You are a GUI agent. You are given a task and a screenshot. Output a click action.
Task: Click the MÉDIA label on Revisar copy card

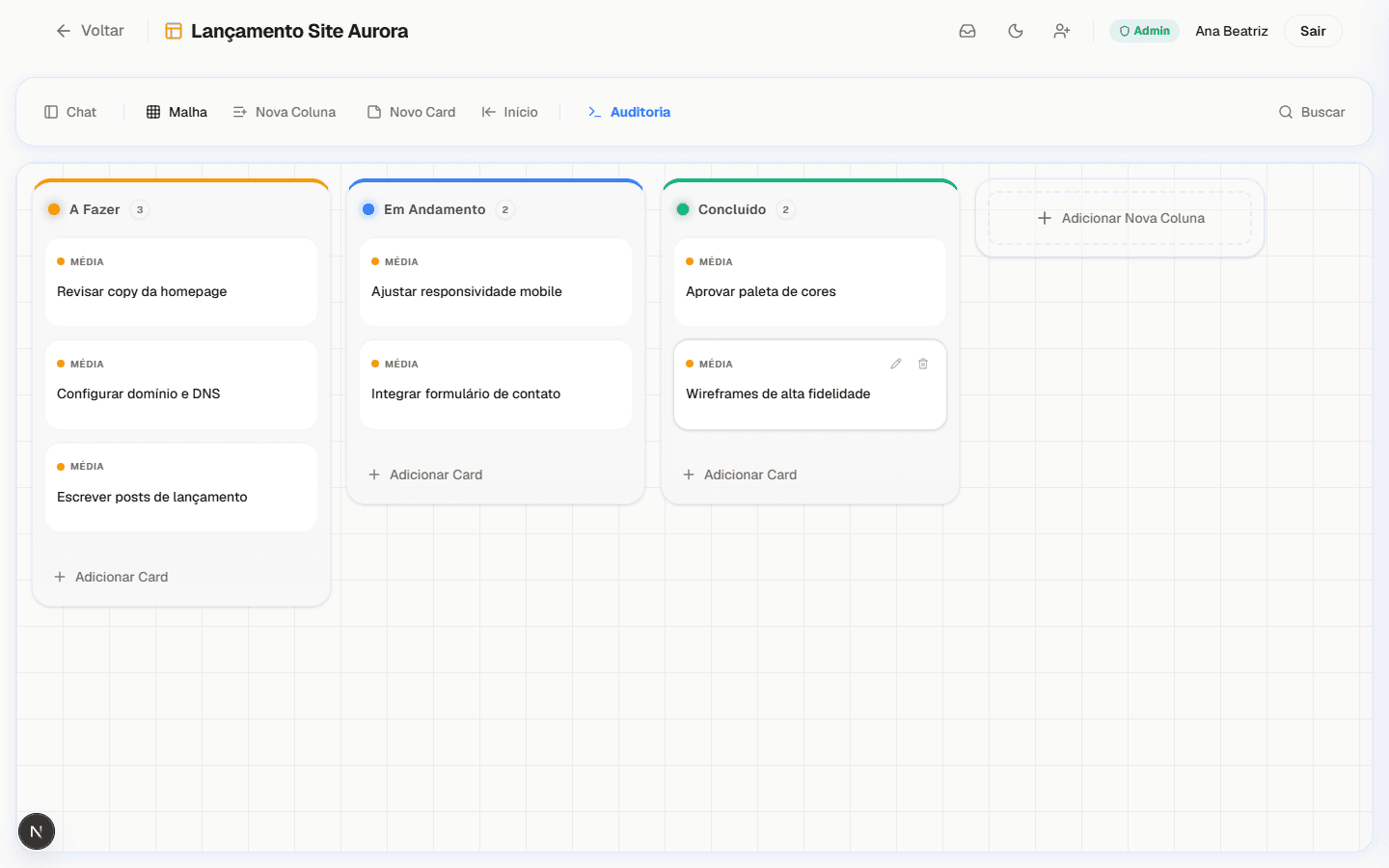tap(87, 261)
